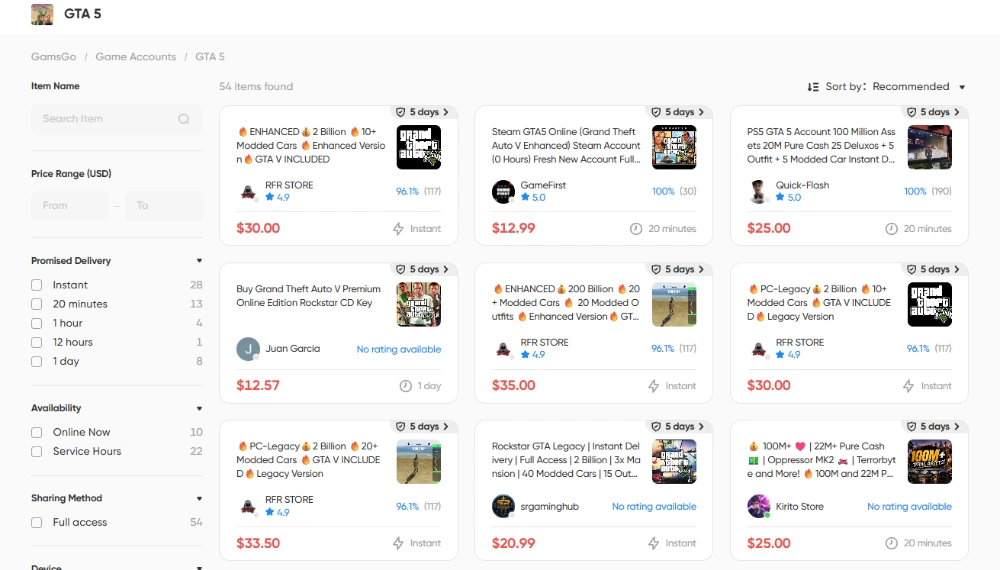
Task: Expand 5 days guarantee on $30.00 ENHANCED listing
Action: 423,112
